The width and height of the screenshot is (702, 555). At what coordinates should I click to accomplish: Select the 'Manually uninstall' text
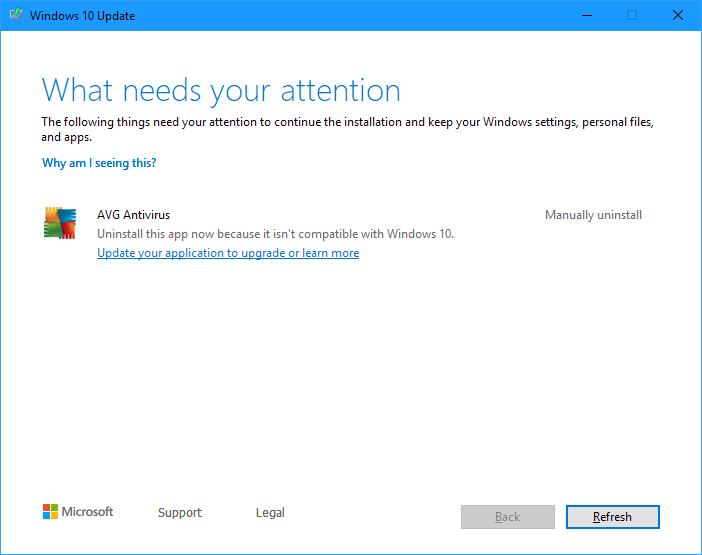pos(593,215)
